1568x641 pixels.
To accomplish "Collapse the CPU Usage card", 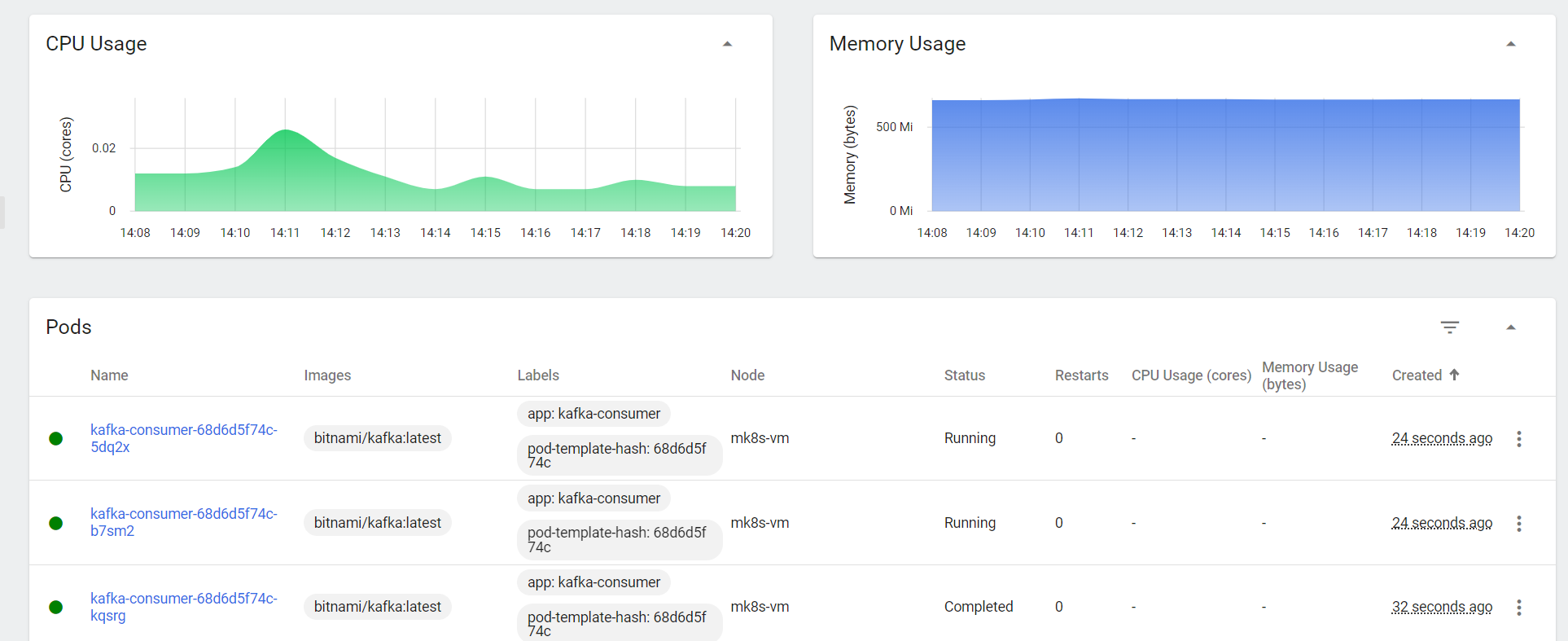I will [727, 44].
